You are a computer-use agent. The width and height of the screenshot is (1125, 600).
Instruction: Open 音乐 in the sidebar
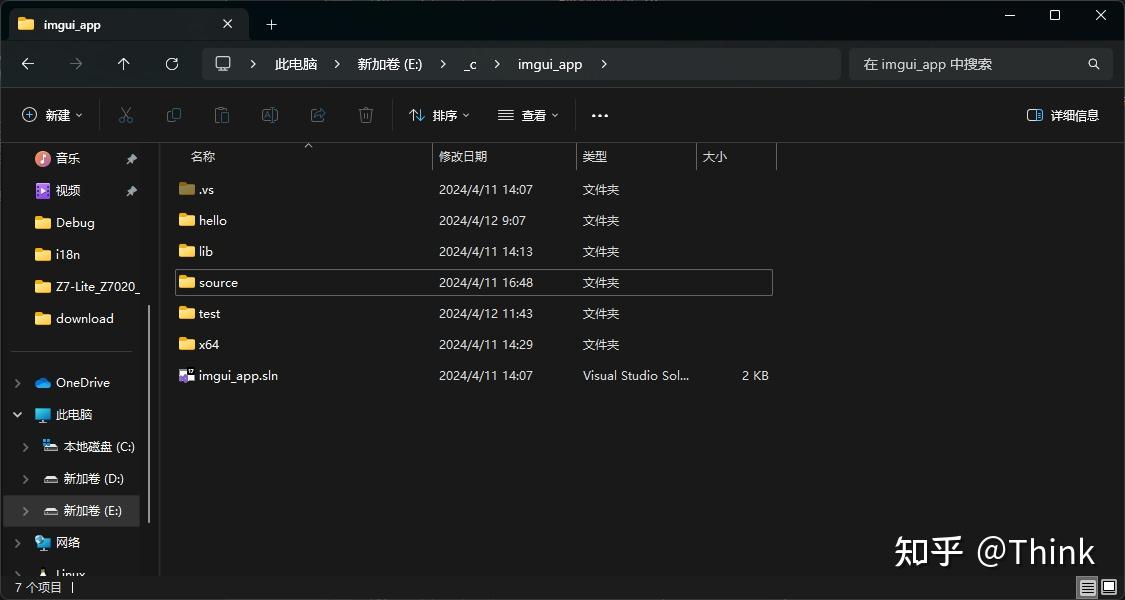click(68, 159)
